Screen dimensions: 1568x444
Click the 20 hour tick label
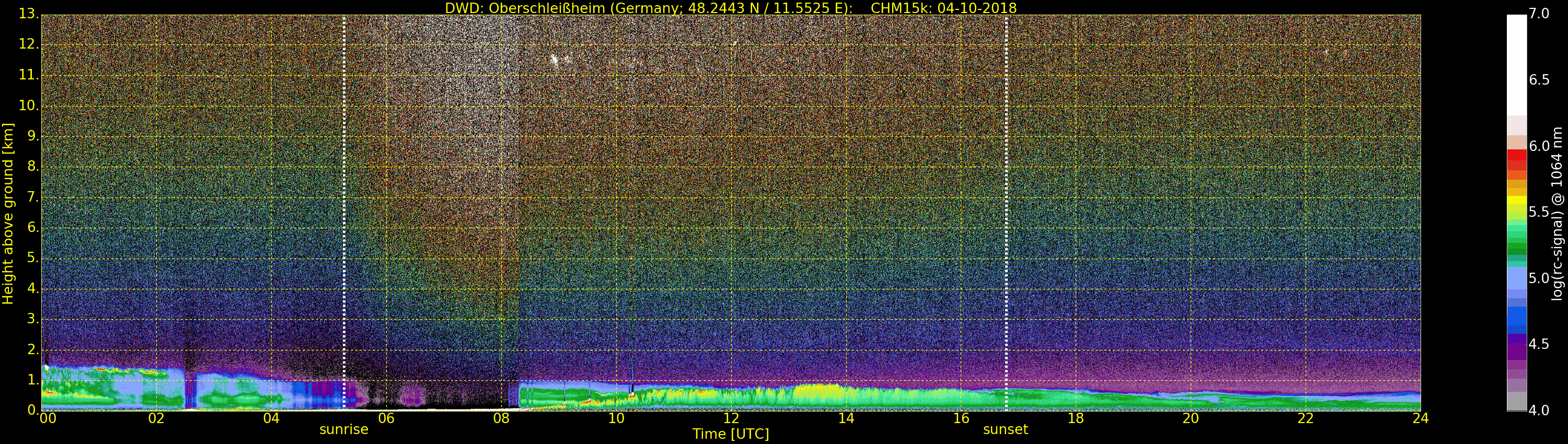coord(1190,418)
